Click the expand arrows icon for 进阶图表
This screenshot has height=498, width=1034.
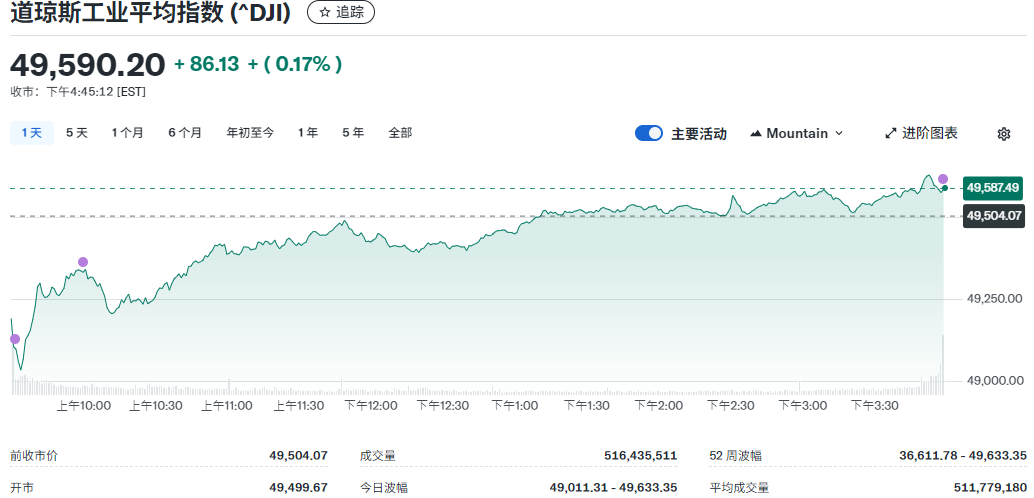890,134
